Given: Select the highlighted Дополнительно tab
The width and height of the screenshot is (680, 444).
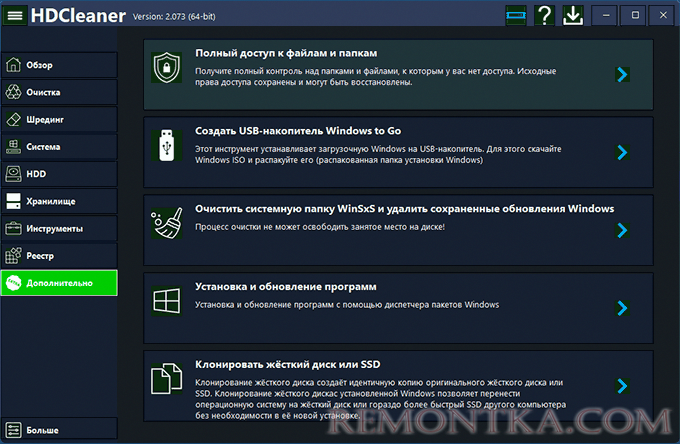Looking at the screenshot, I should (59, 283).
